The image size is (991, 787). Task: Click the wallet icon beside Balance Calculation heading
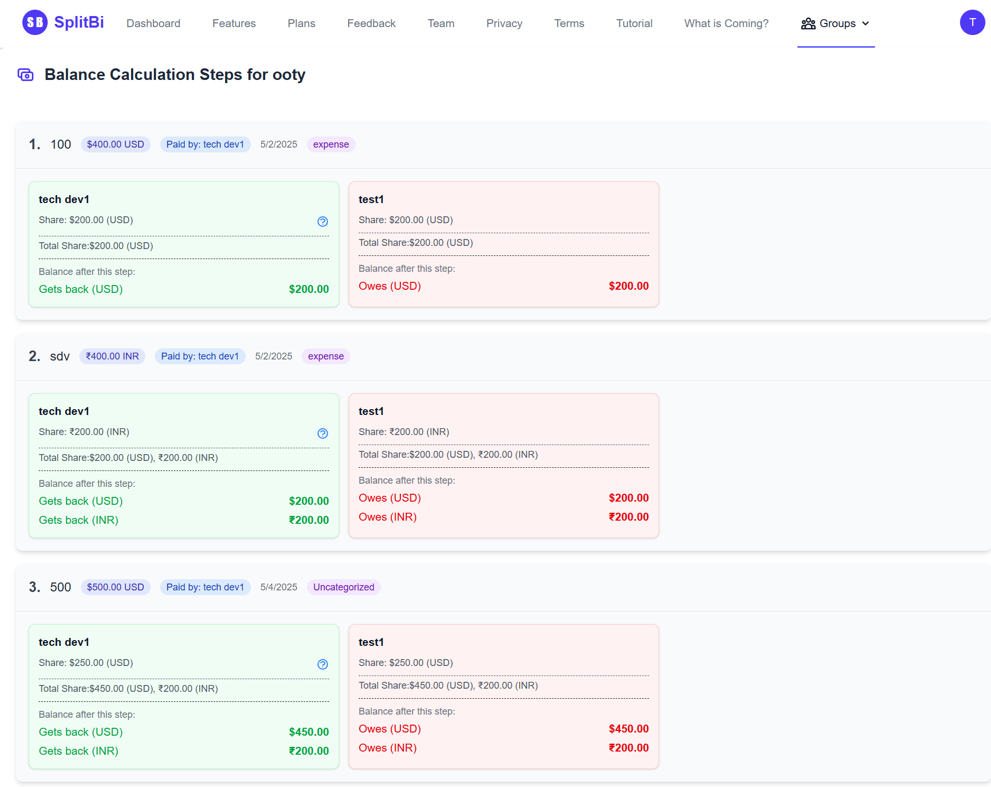point(26,75)
